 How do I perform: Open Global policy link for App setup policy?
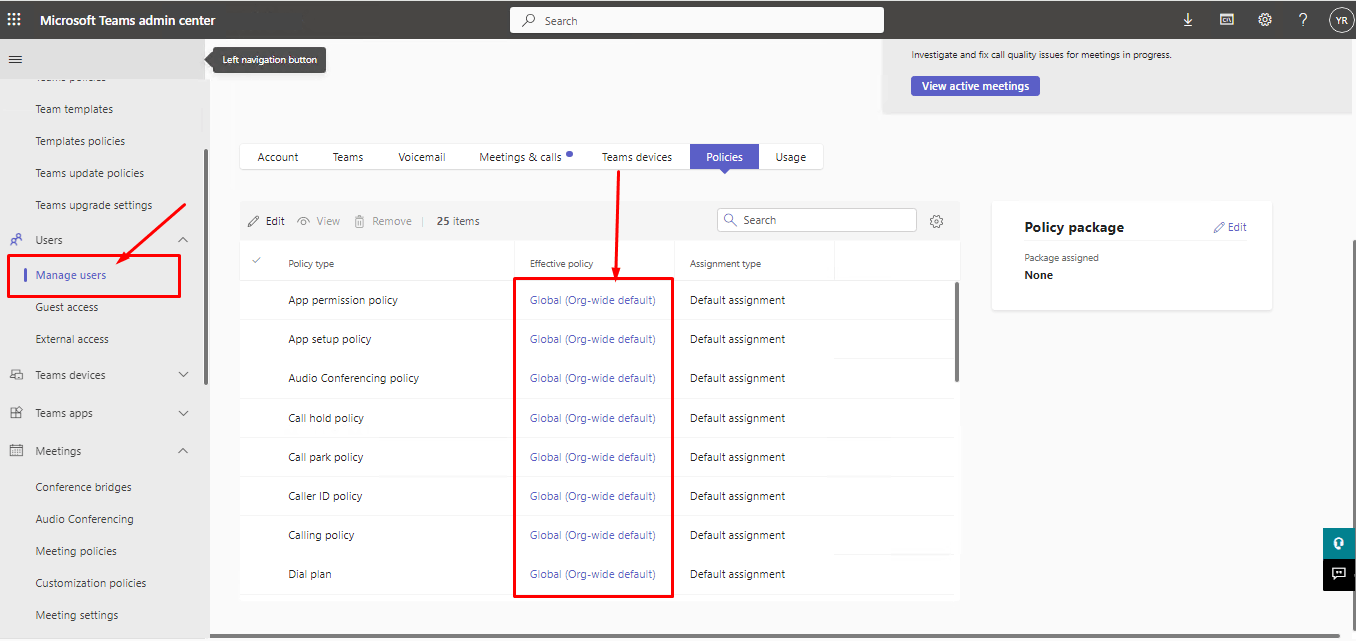[x=593, y=339]
